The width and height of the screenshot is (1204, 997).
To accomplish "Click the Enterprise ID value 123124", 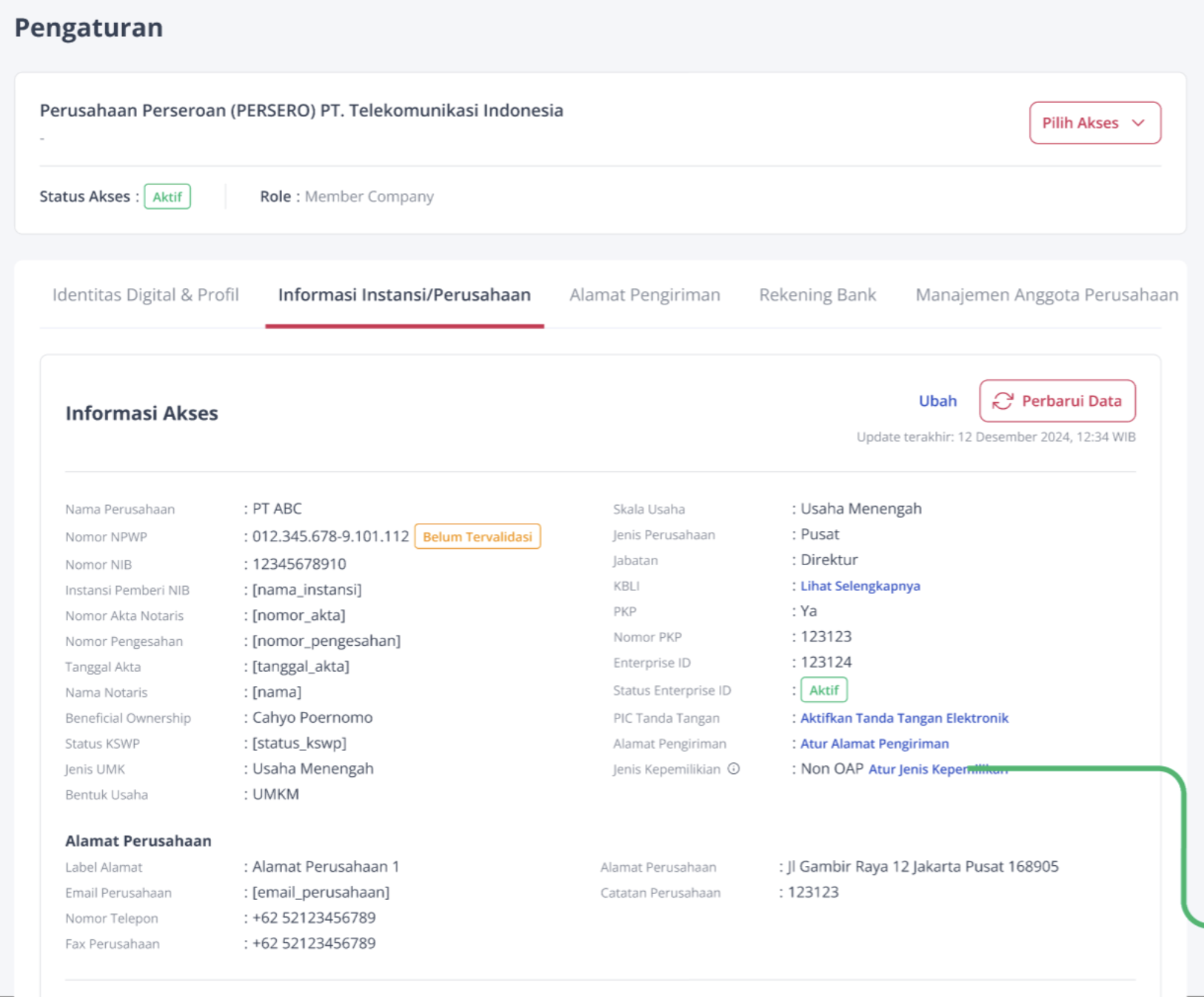I will coord(826,662).
